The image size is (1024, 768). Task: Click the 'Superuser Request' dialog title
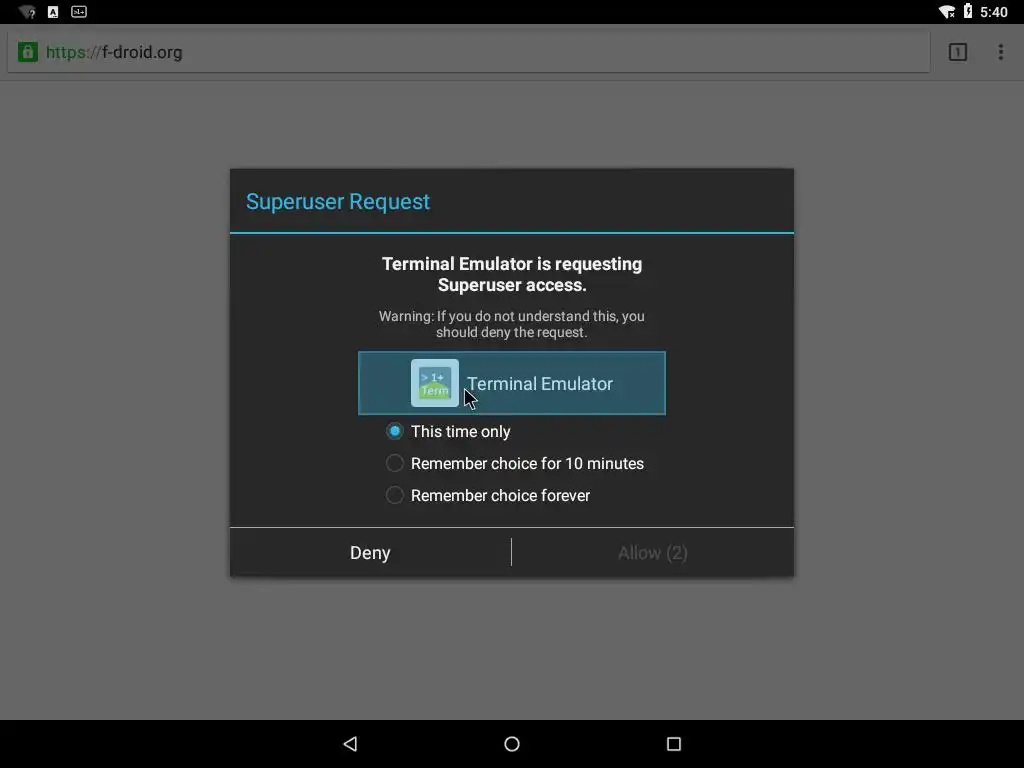338,201
